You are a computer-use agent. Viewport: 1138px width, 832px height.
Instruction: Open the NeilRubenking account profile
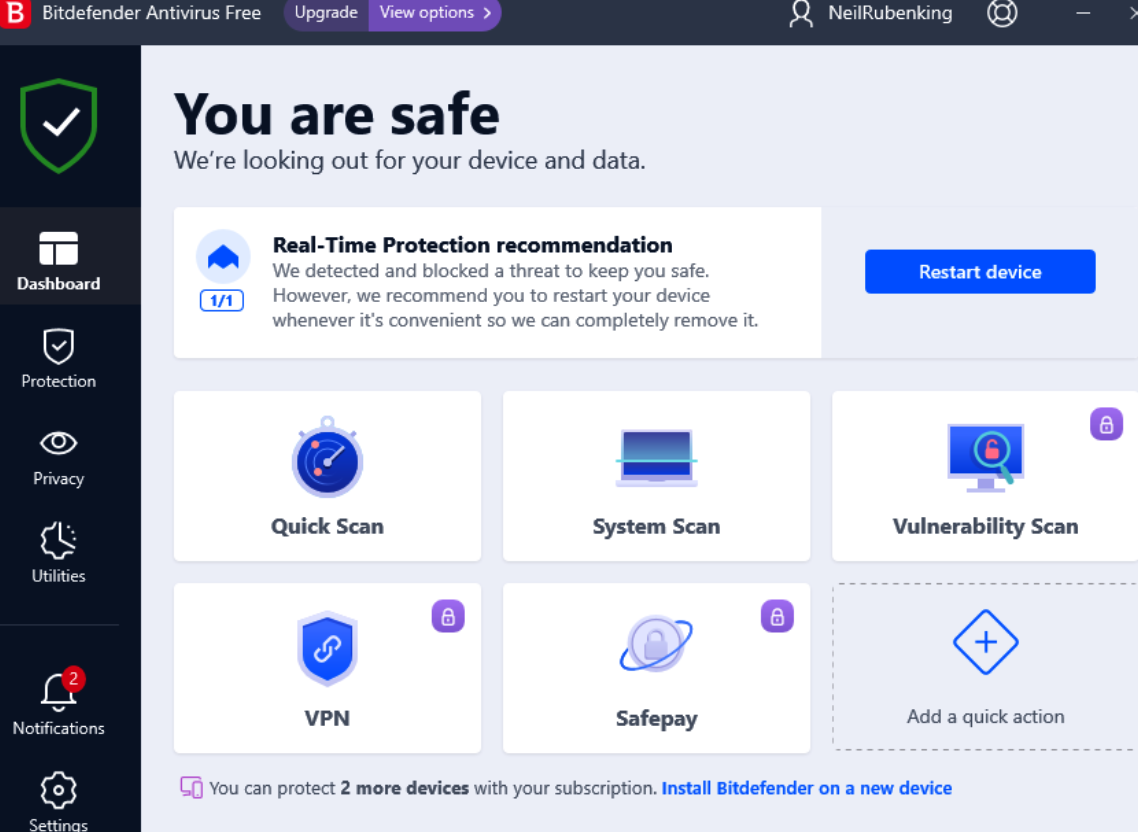tap(870, 13)
